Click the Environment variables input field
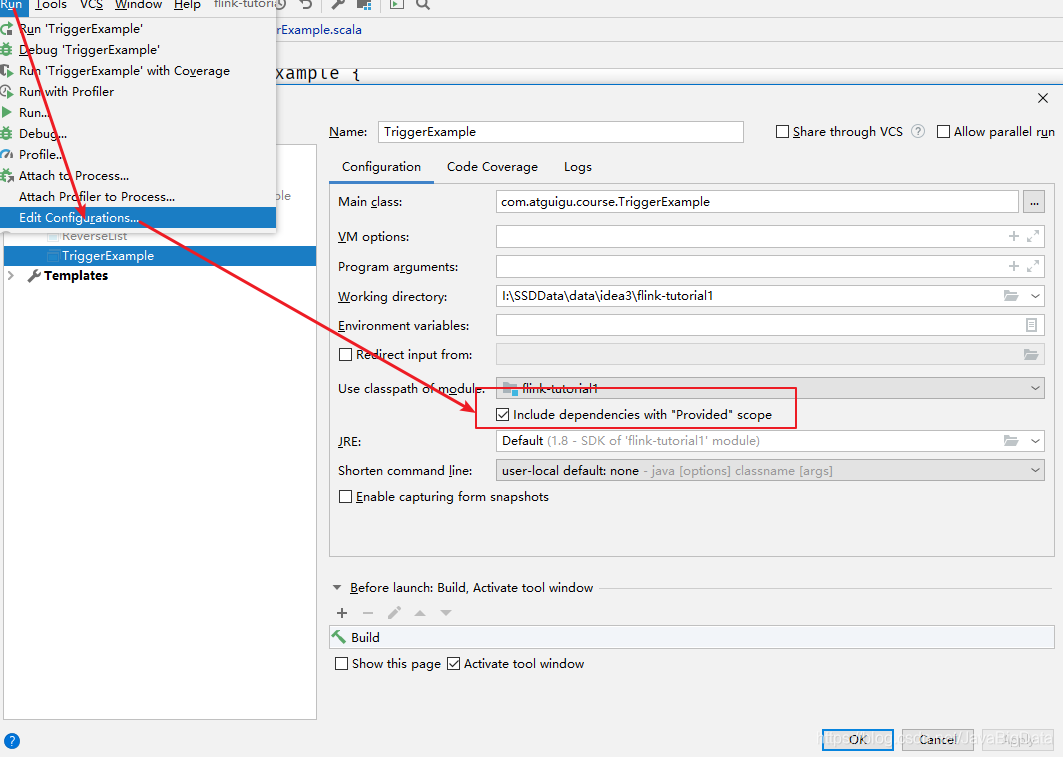This screenshot has width=1063, height=757. pos(769,325)
